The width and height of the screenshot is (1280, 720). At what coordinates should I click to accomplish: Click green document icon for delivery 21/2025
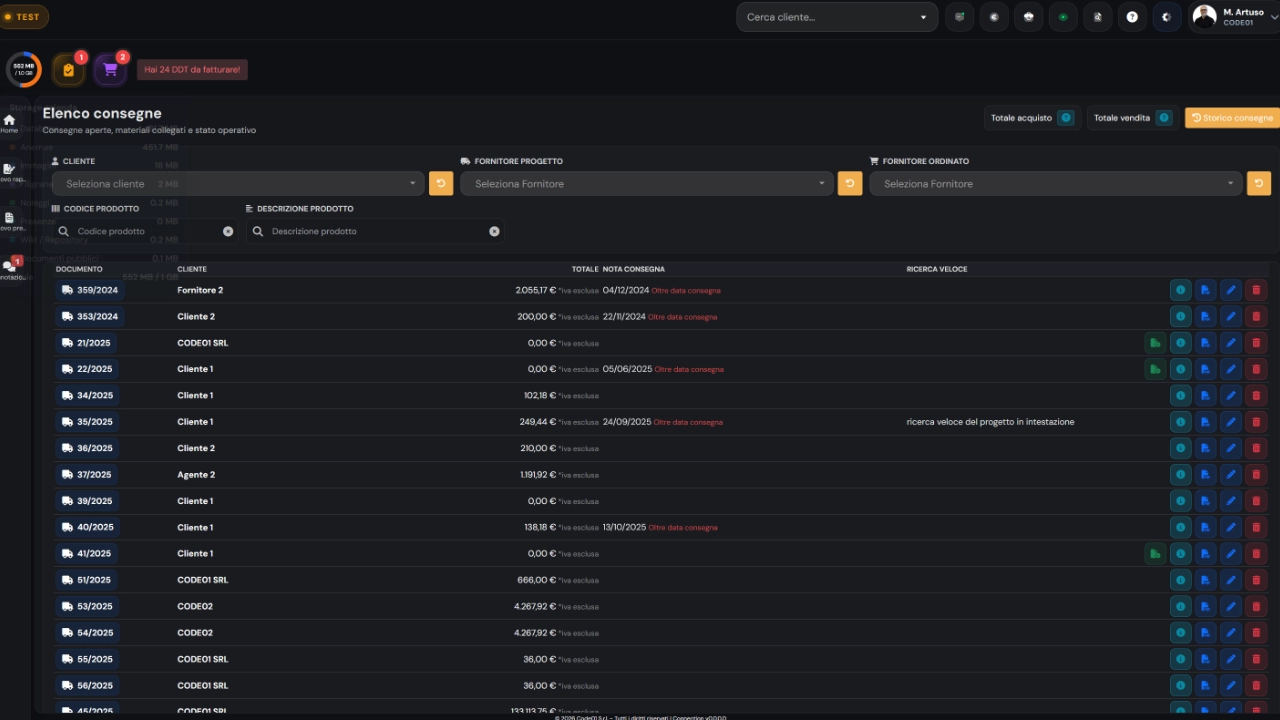tap(1155, 343)
